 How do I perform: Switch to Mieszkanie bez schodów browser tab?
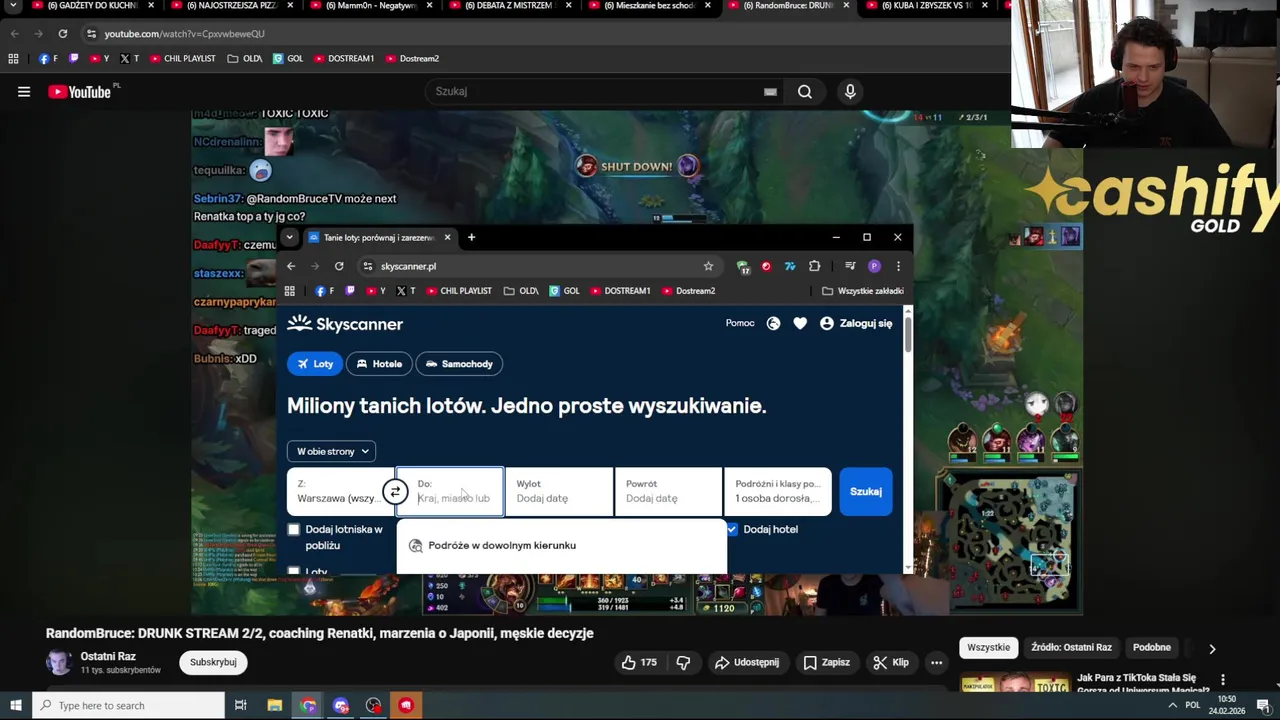coord(647,6)
